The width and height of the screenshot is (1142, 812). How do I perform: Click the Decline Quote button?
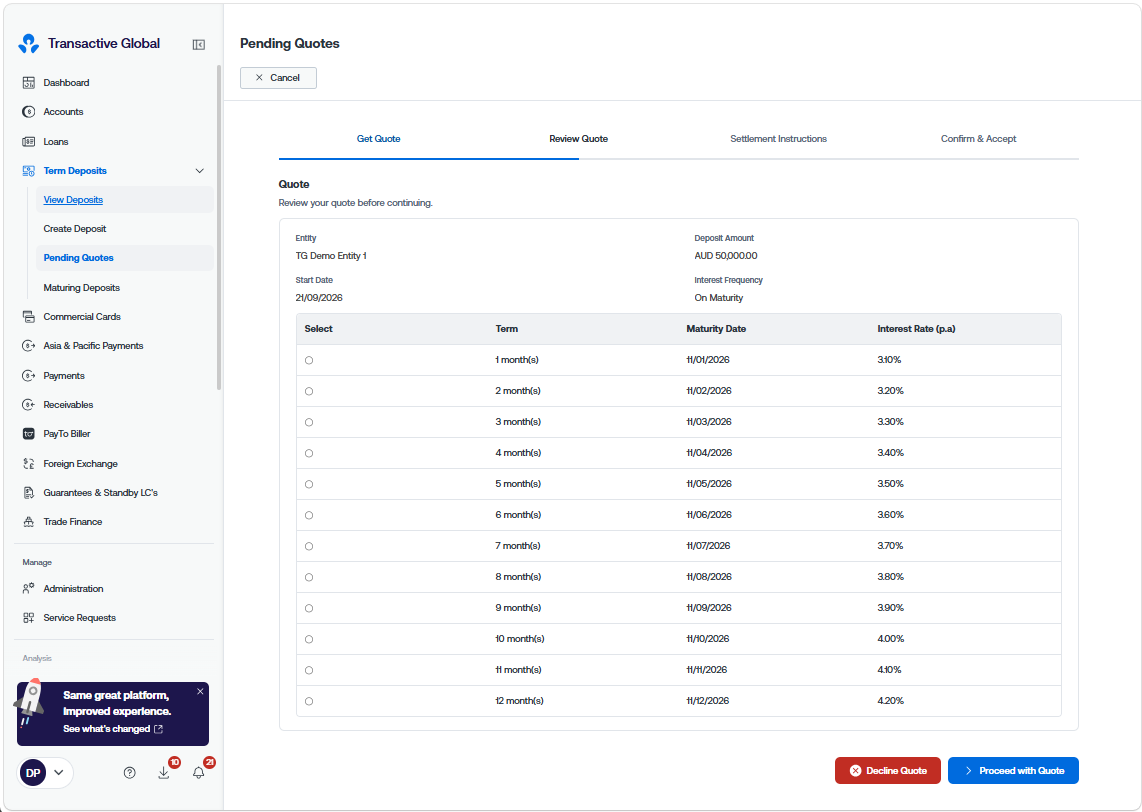pyautogui.click(x=888, y=770)
